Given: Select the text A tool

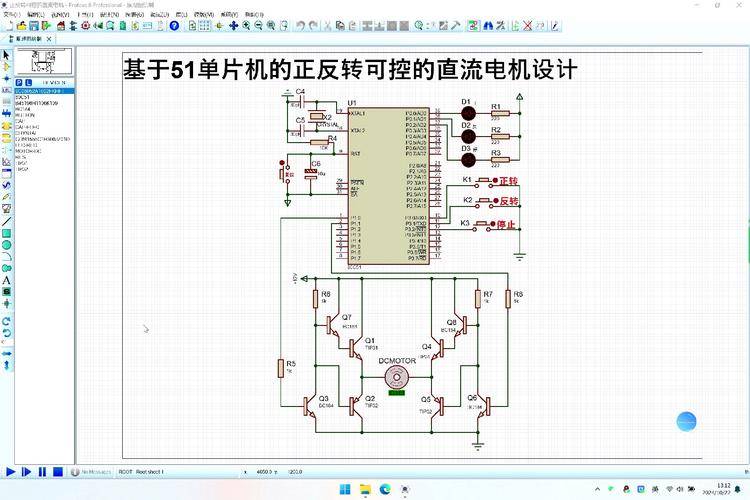Looking at the screenshot, I should (6, 280).
